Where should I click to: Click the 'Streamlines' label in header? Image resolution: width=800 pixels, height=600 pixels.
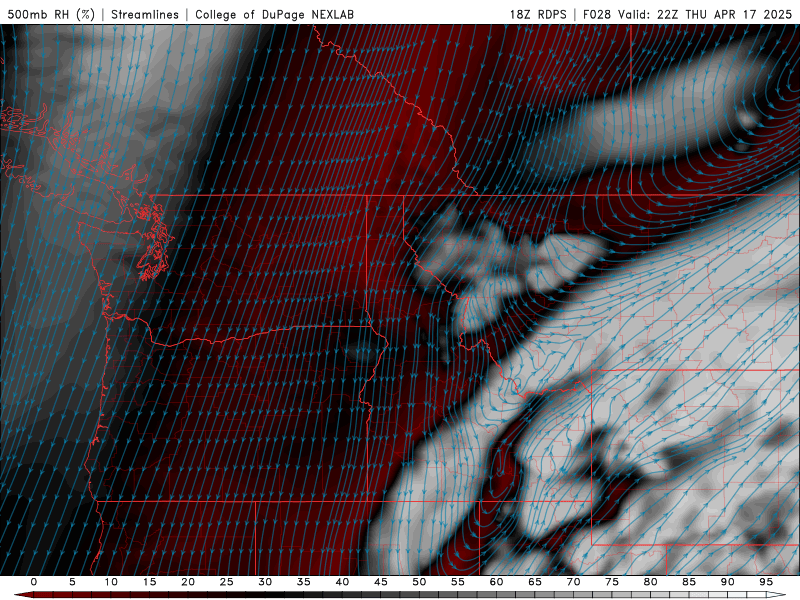click(x=145, y=15)
